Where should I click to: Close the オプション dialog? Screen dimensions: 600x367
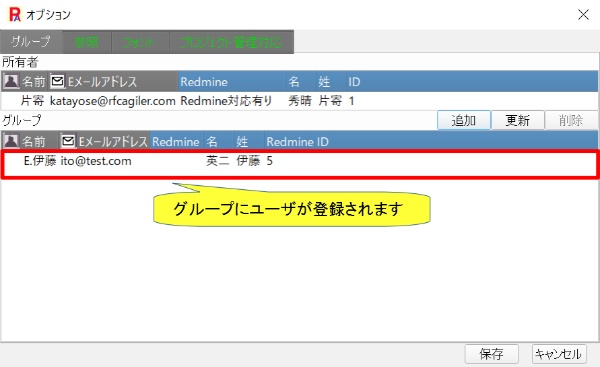(x=583, y=15)
